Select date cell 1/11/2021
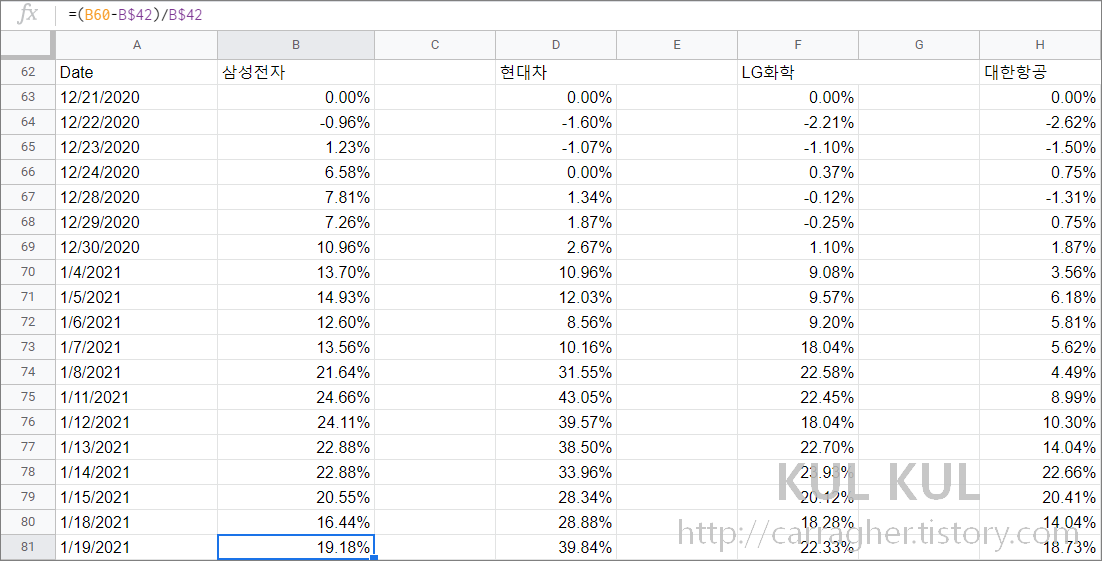Screen dimensions: 1102x561 [x=136, y=397]
